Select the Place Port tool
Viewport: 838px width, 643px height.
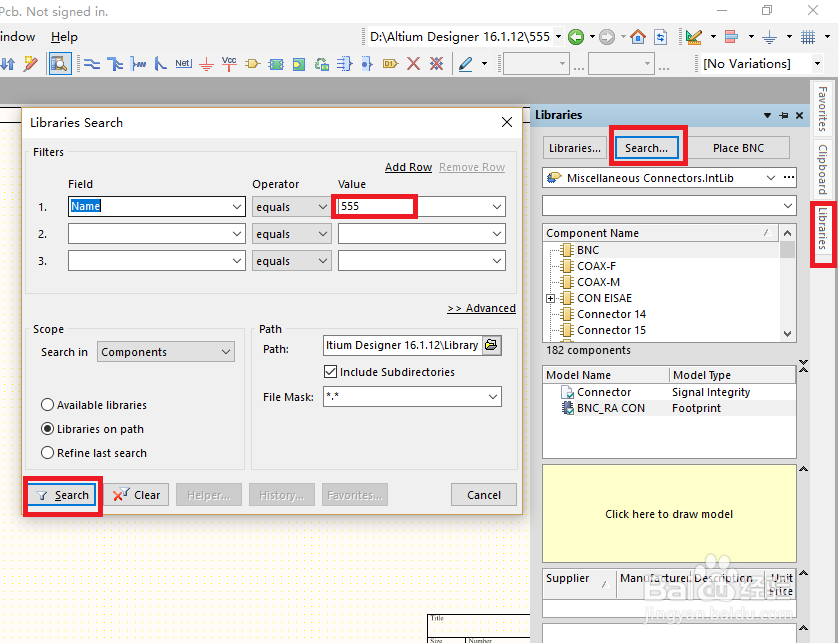[390, 65]
